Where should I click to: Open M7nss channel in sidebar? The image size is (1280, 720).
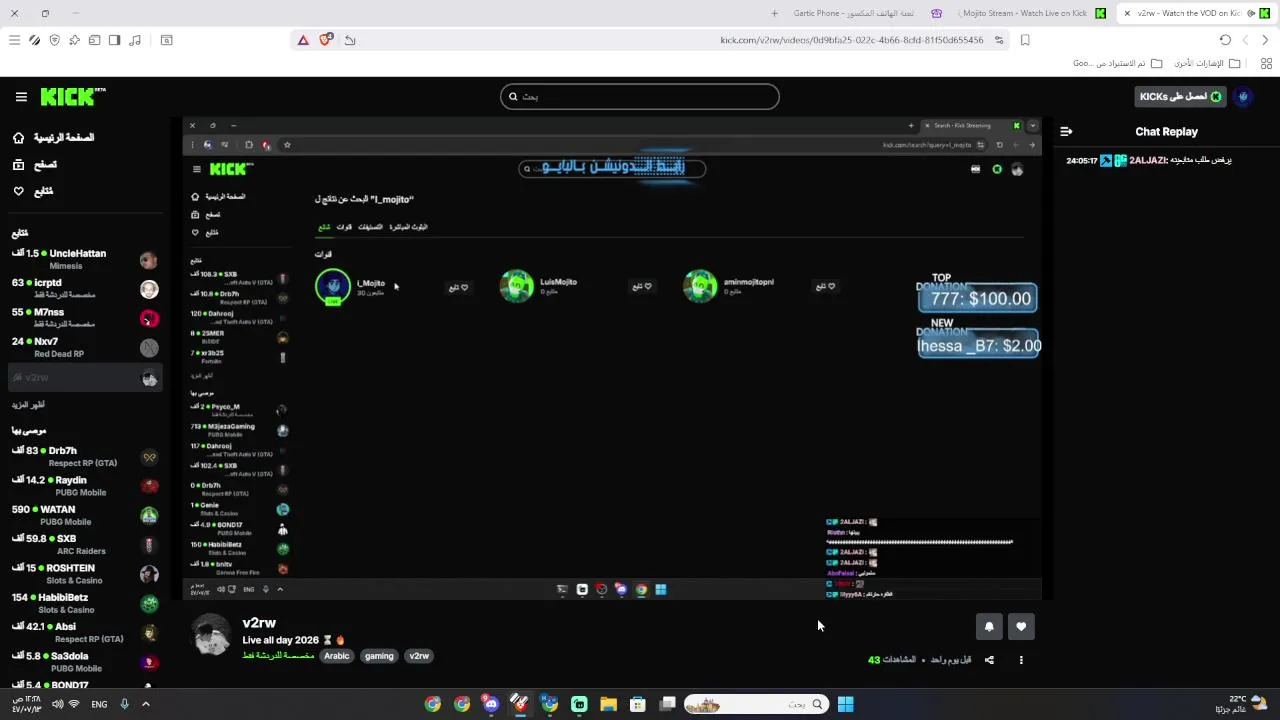point(85,318)
